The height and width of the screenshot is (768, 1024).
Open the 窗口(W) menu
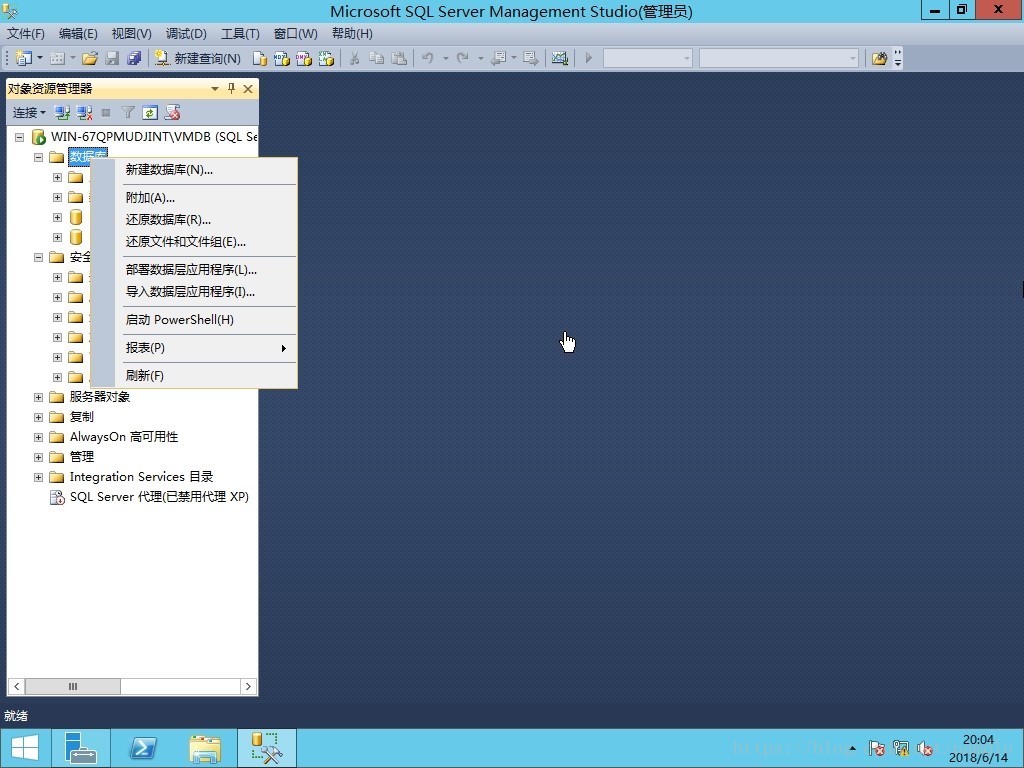tap(295, 33)
